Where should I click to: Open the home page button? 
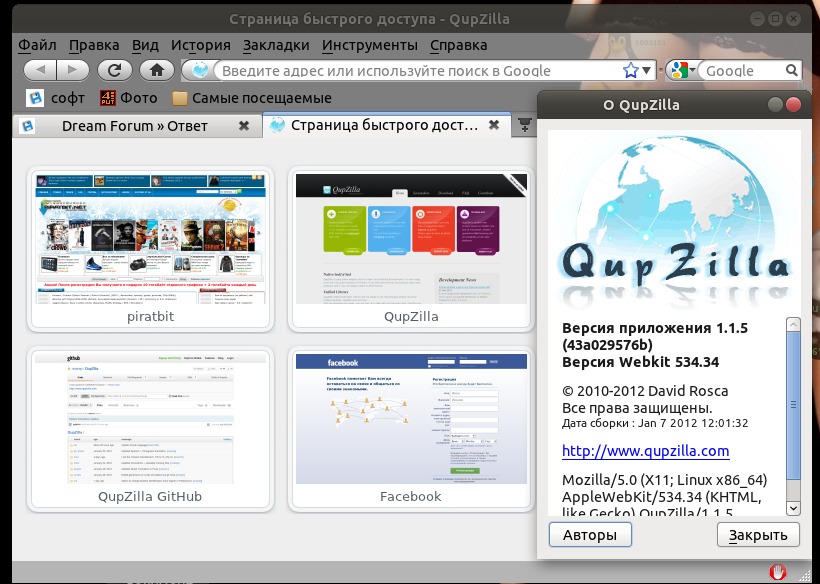[157, 70]
